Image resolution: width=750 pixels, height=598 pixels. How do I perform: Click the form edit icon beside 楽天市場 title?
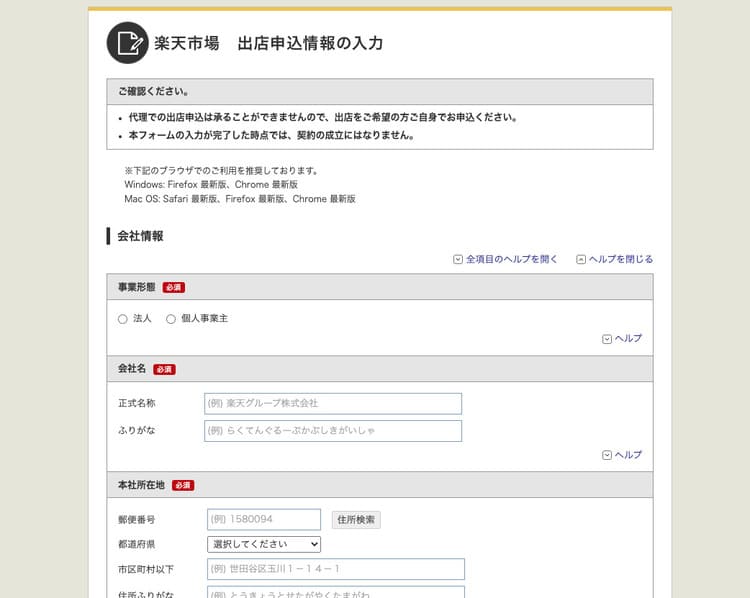click(128, 43)
